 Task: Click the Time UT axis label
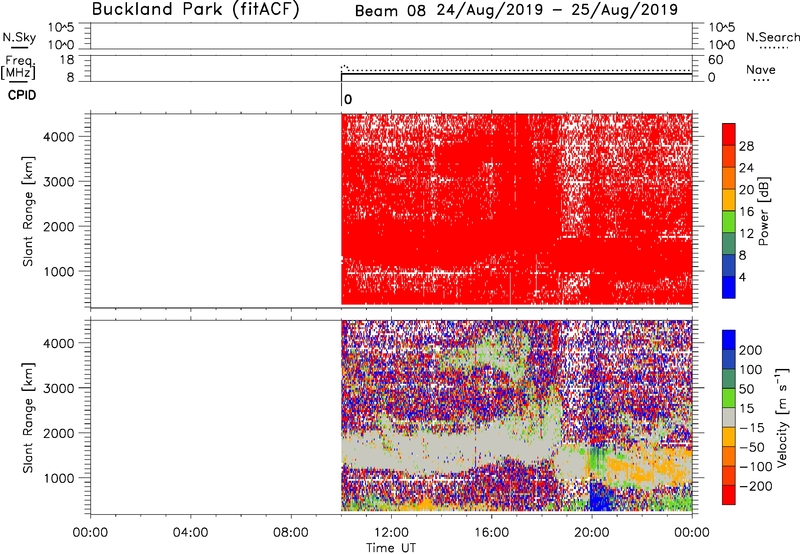click(391, 548)
